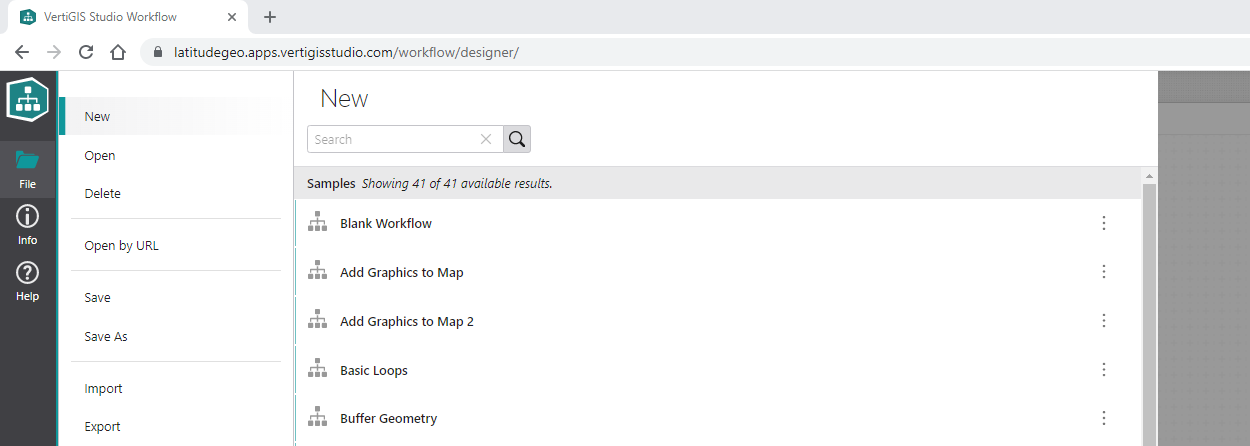Open the Add Graphics to Map 2 sample
Viewport: 1250px width, 446px height.
click(406, 321)
